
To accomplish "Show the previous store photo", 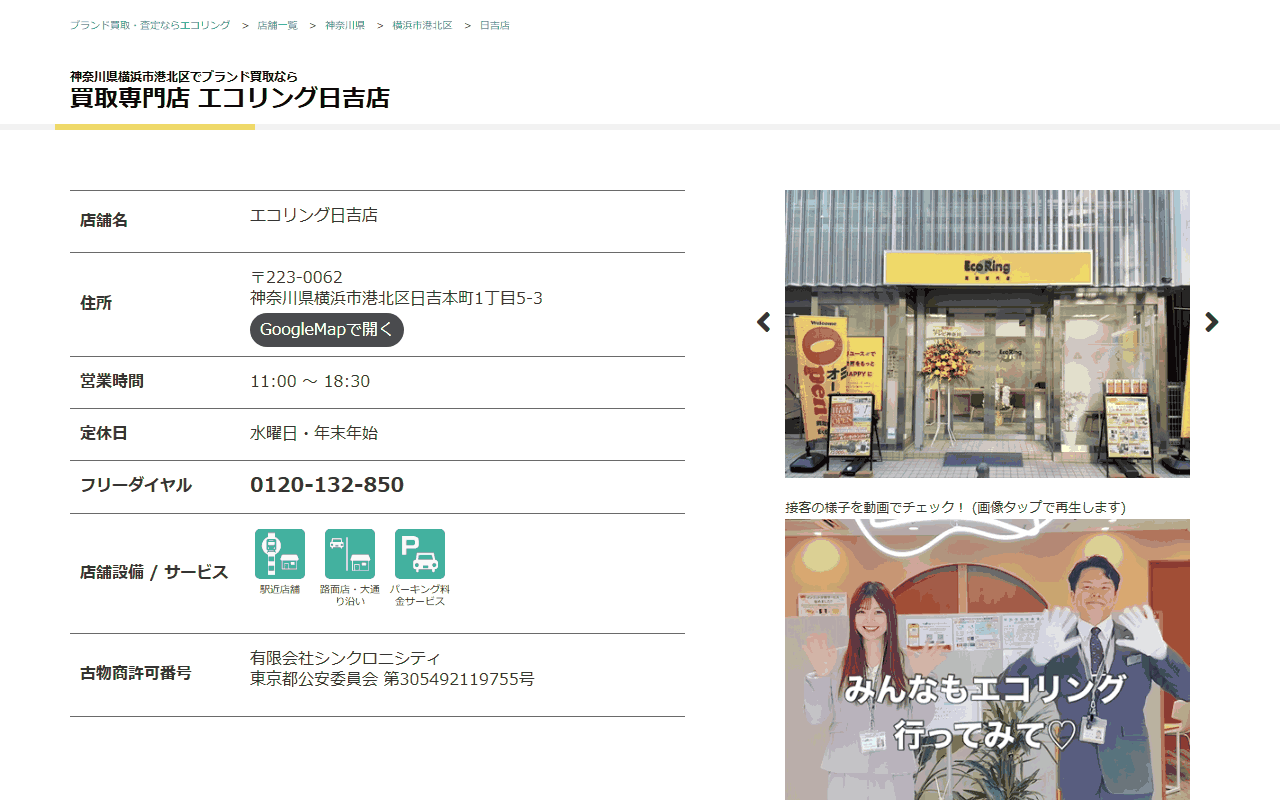I will click(764, 322).
